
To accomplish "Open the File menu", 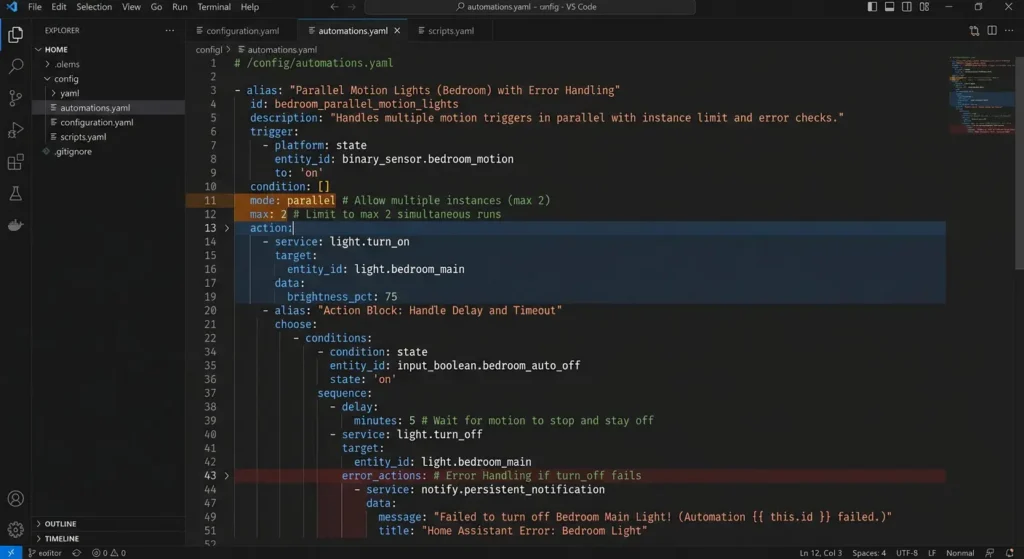I will coord(35,7).
